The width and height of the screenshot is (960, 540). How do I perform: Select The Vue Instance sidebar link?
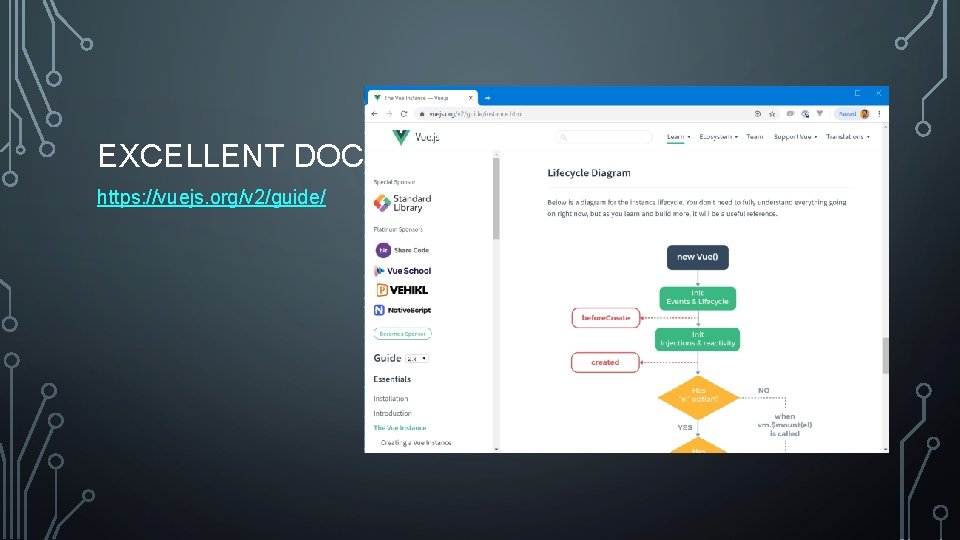(x=400, y=428)
